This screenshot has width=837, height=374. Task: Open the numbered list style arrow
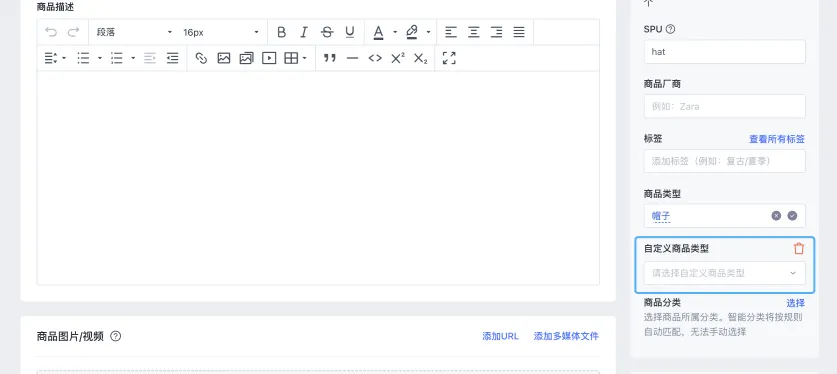pos(133,58)
